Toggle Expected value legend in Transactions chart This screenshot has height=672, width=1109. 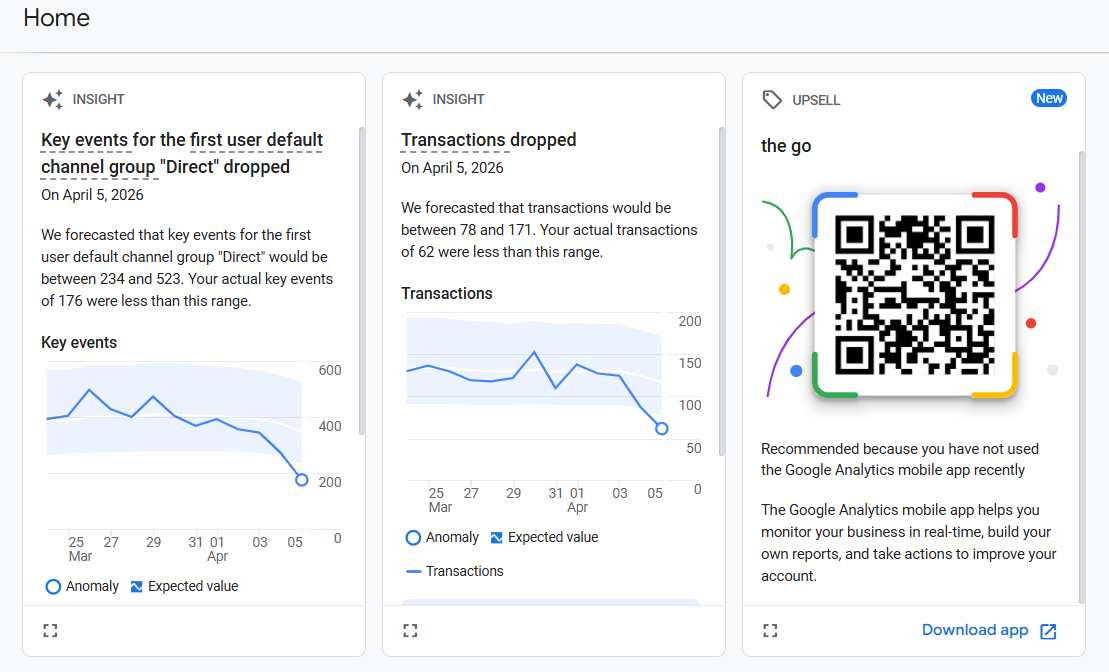tap(544, 537)
